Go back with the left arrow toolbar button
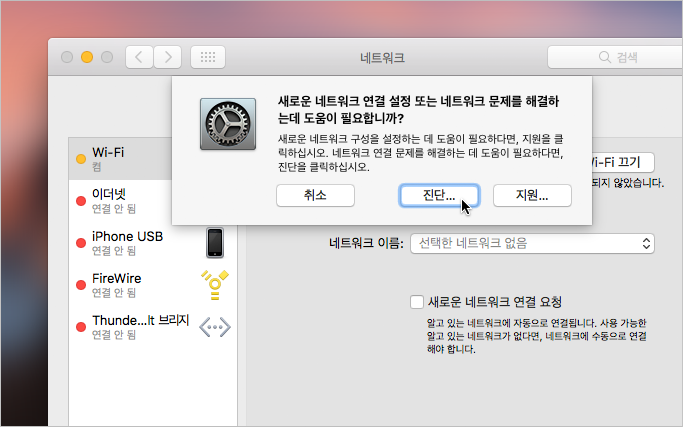The height and width of the screenshot is (427, 683). (139, 57)
